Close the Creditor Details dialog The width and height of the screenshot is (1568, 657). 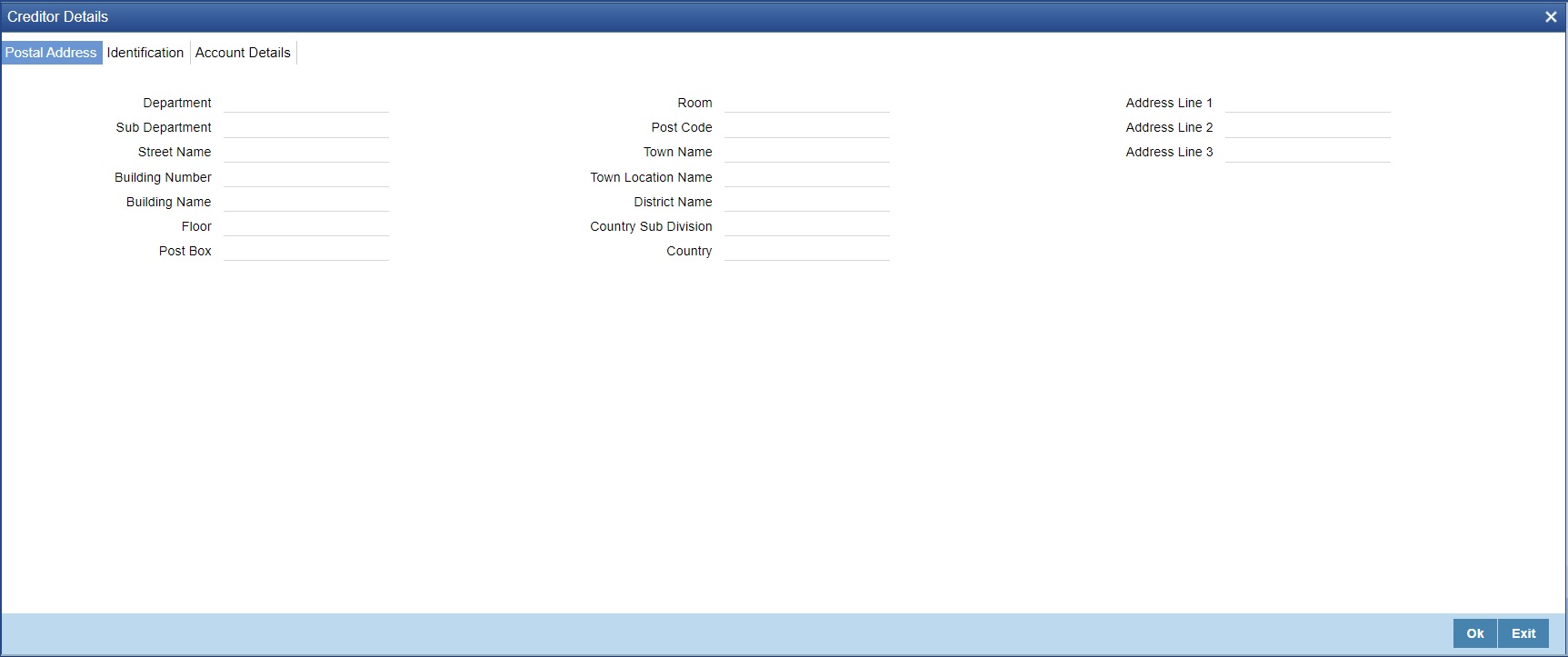pyautogui.click(x=1551, y=16)
